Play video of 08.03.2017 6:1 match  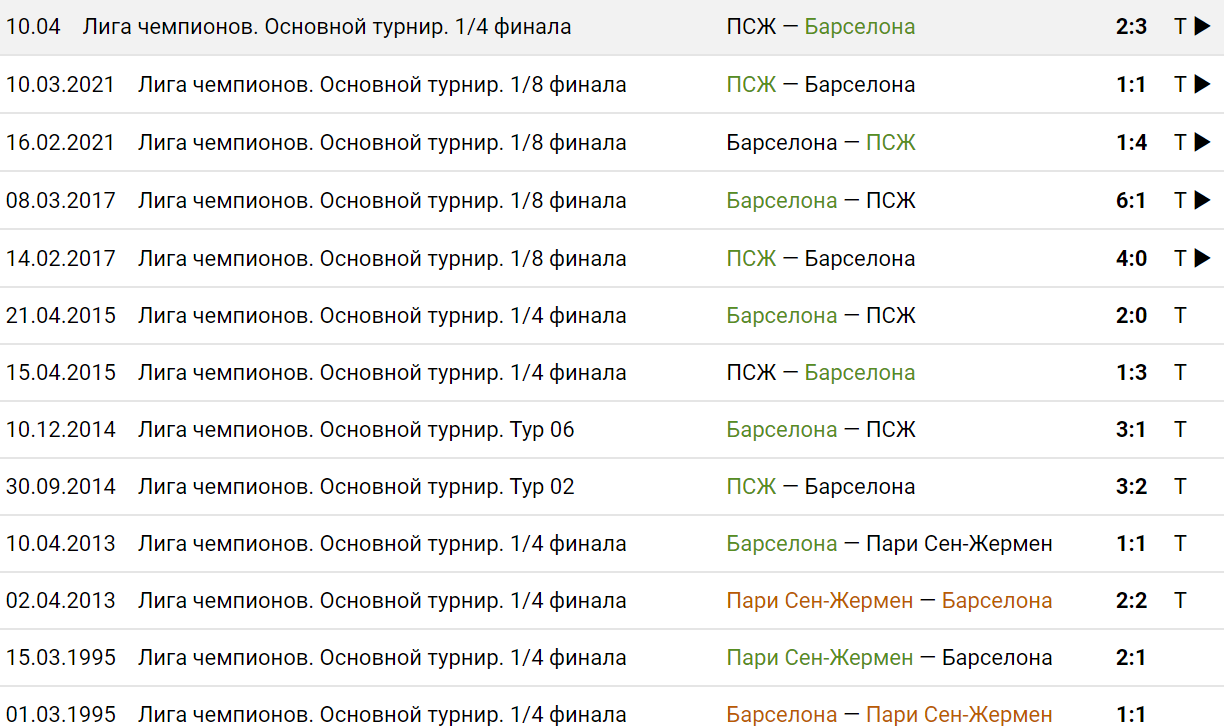1202,201
